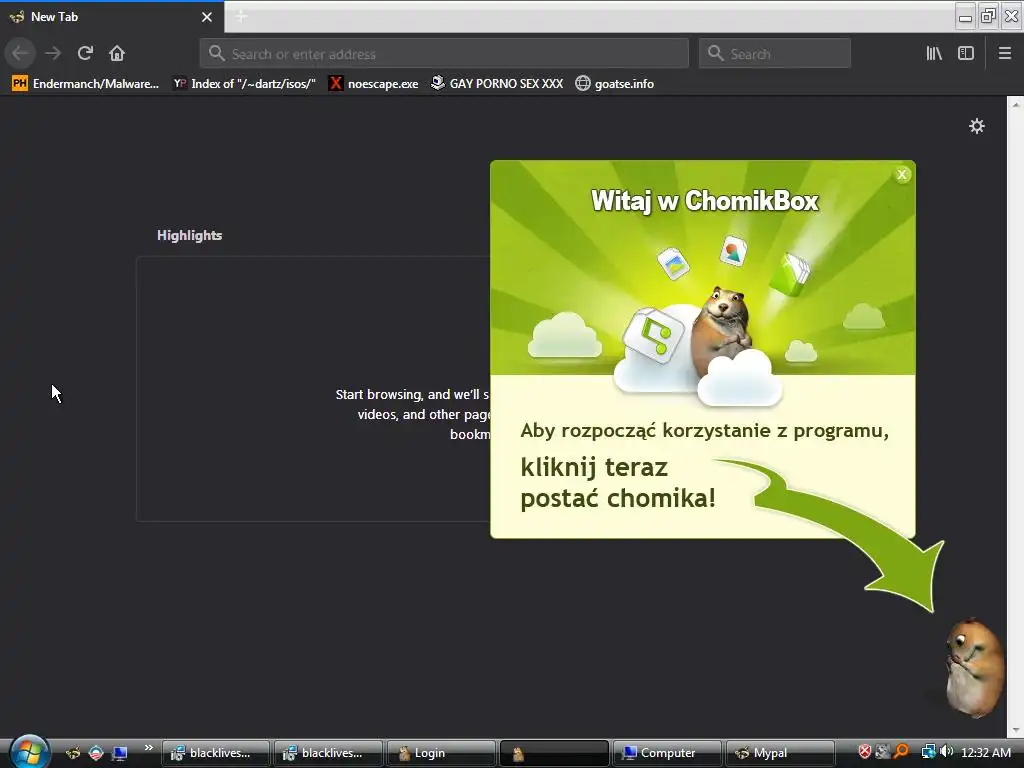This screenshot has height=768, width=1024.
Task: Close the ChomikBox welcome popup
Action: [902, 174]
